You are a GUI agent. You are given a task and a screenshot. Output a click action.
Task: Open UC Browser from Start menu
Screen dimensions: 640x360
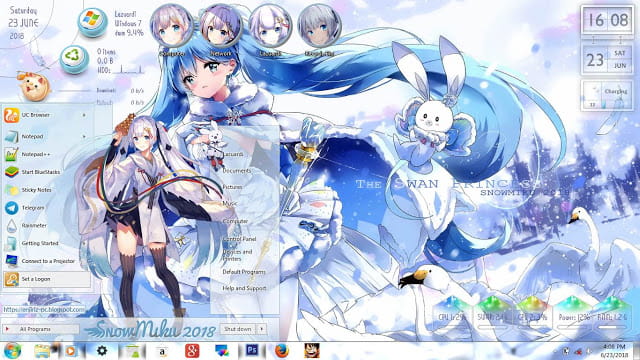(x=46, y=115)
